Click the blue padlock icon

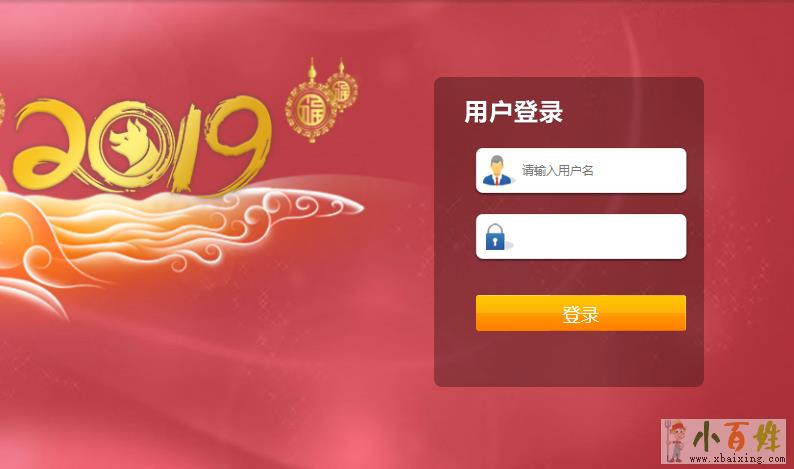tap(496, 237)
